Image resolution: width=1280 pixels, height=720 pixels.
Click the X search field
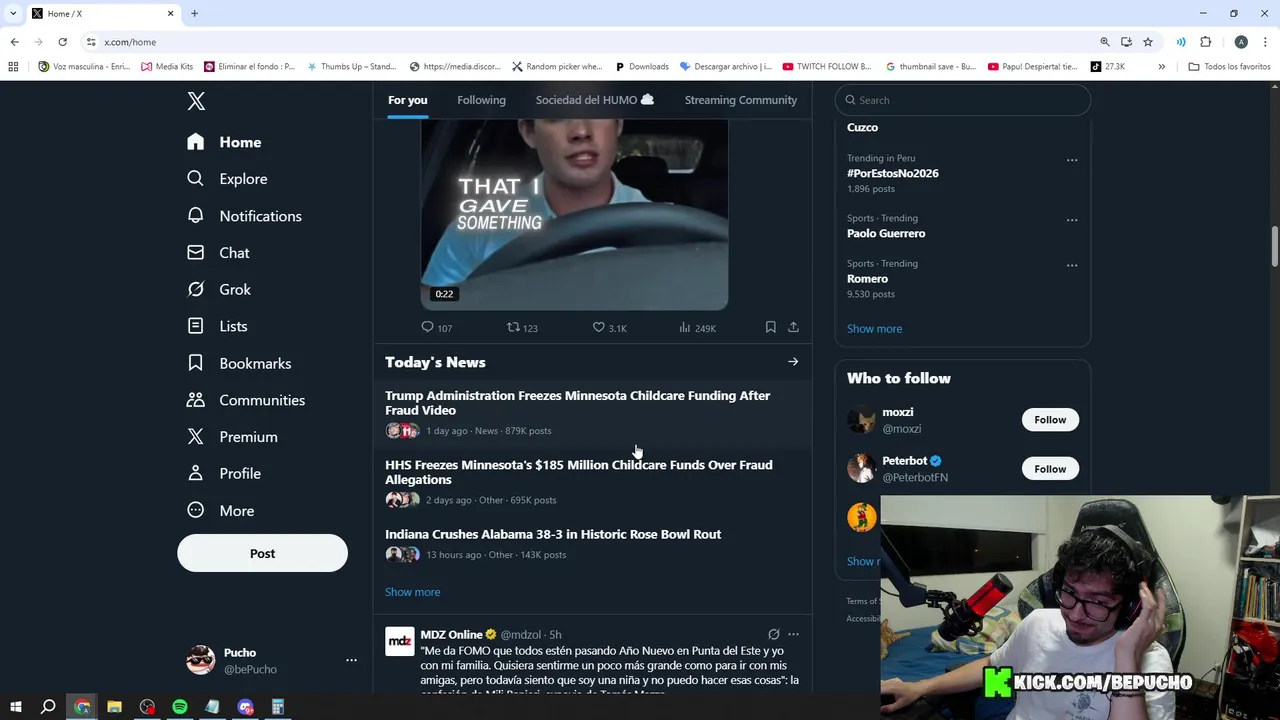click(962, 100)
